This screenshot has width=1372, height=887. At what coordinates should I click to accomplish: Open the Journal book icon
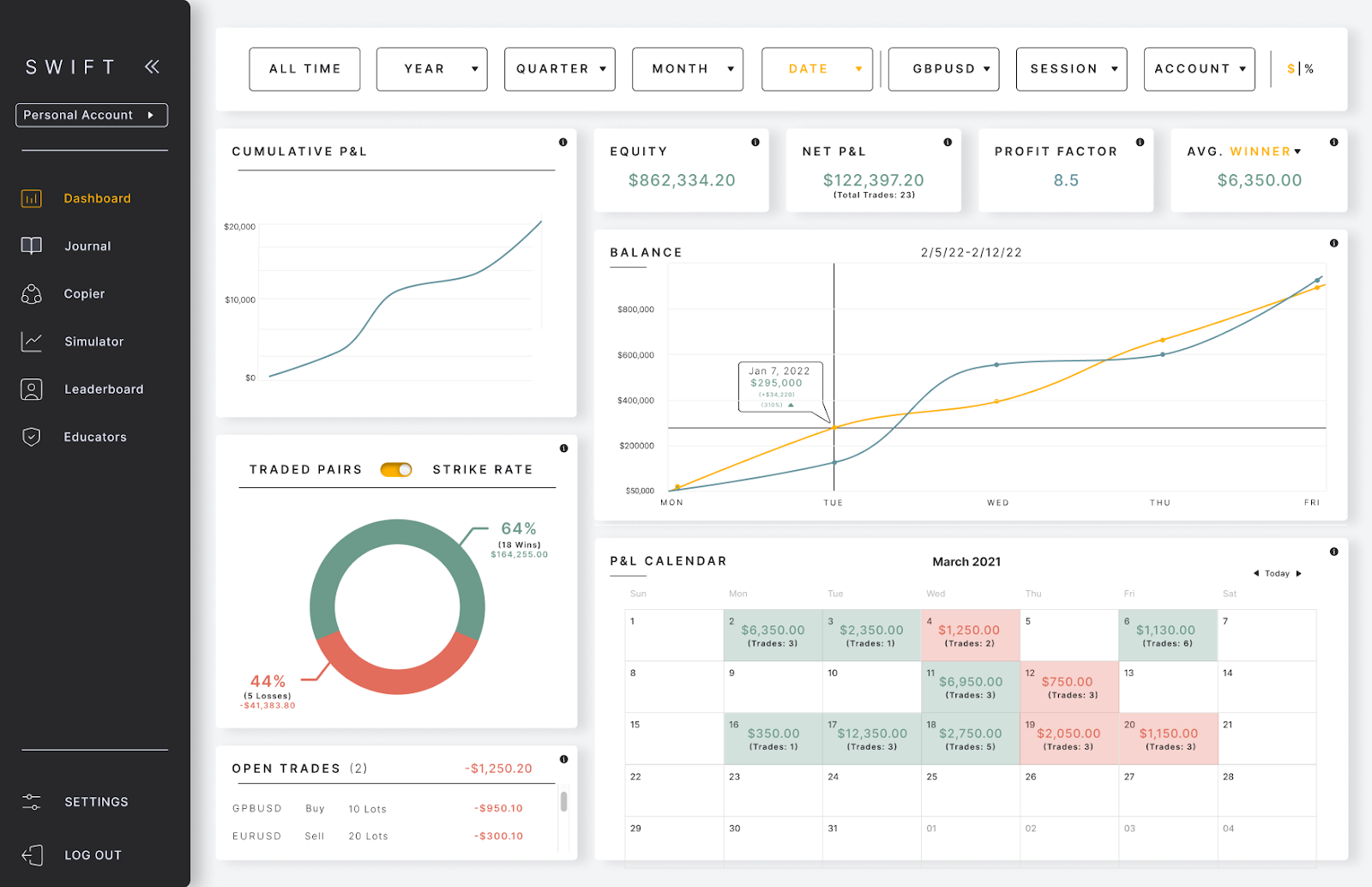tap(32, 246)
